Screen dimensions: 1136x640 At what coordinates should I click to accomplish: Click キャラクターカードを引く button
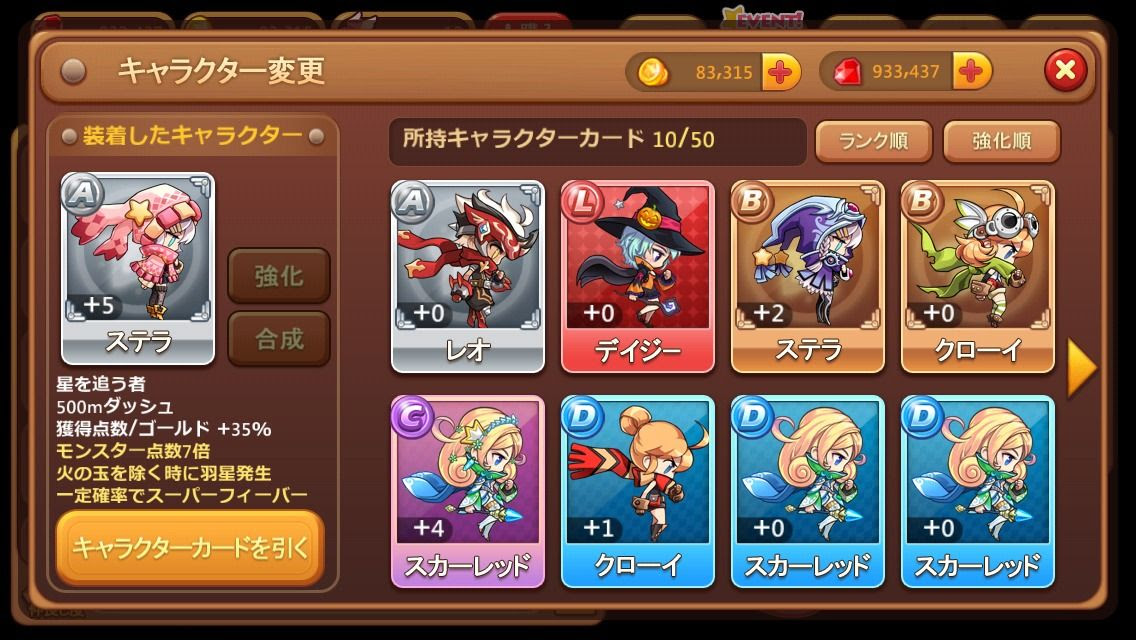tap(190, 547)
